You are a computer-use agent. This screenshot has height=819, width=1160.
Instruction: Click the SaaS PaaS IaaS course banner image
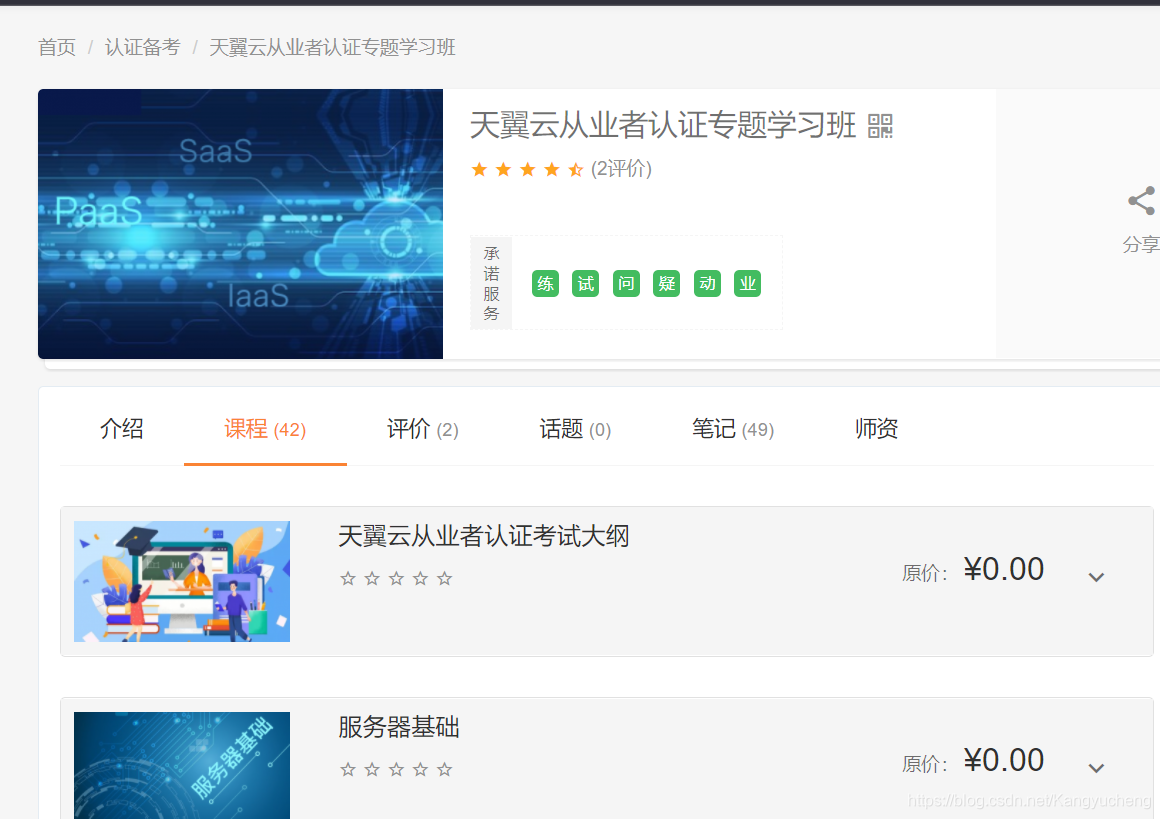click(x=240, y=224)
